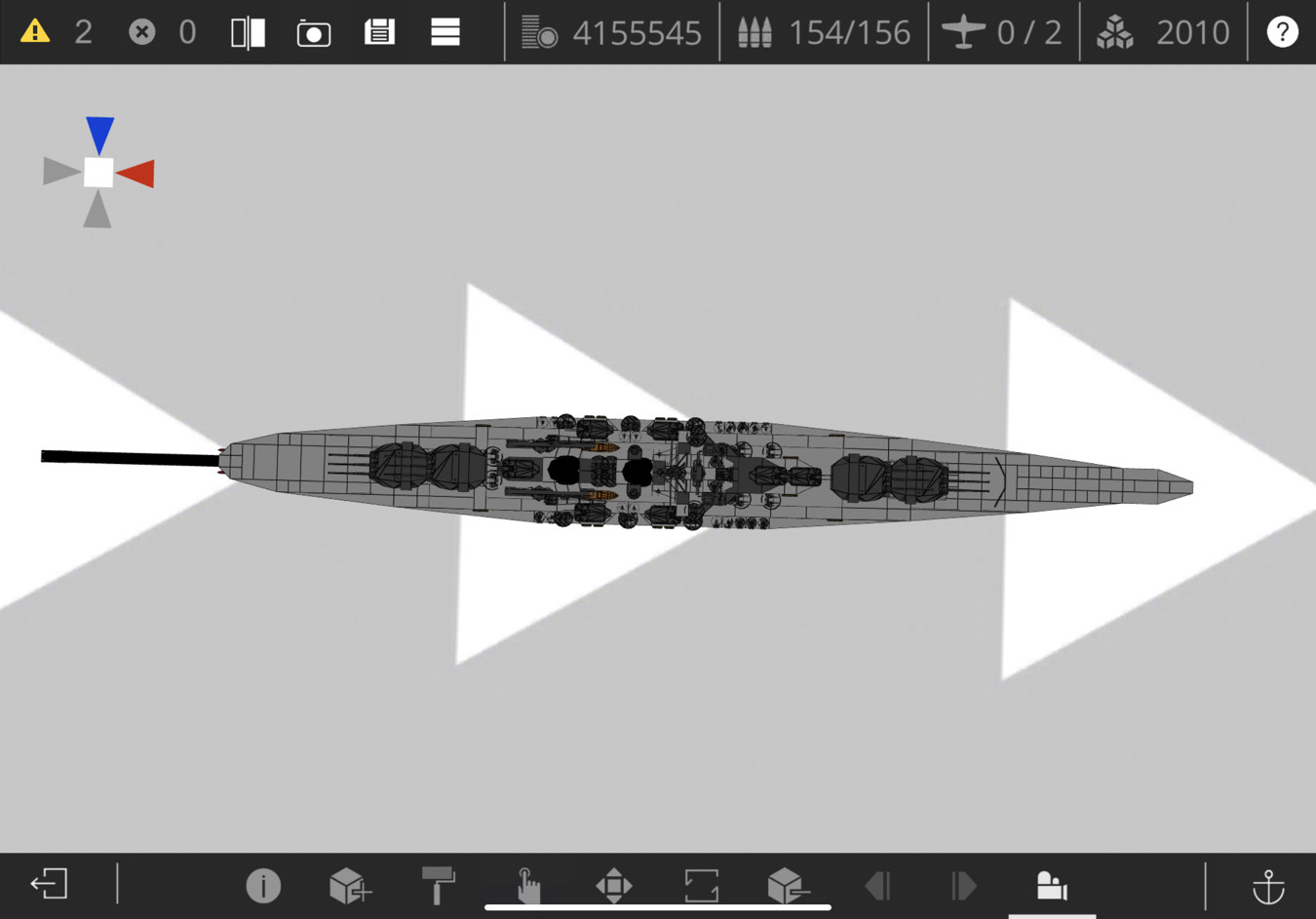Select the touch pointer hand tool
The width and height of the screenshot is (1316, 919).
[x=527, y=886]
